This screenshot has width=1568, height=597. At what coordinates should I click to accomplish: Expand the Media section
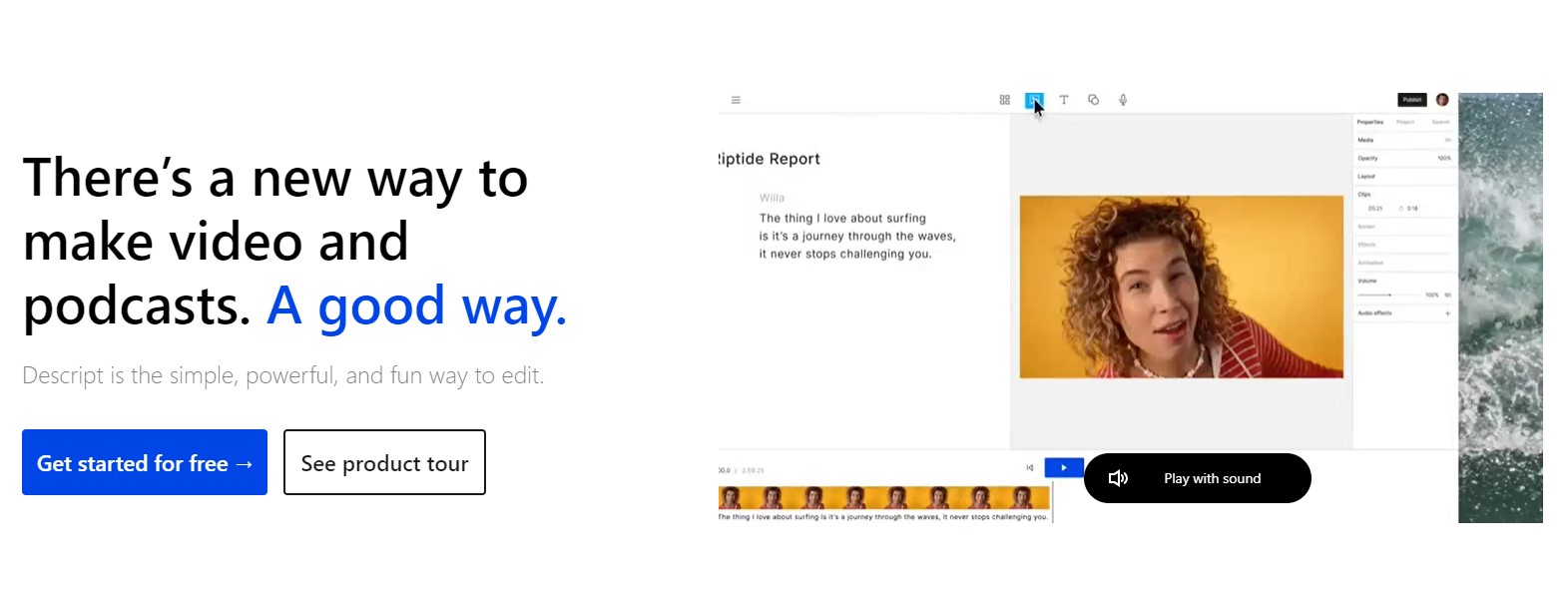coord(1404,140)
